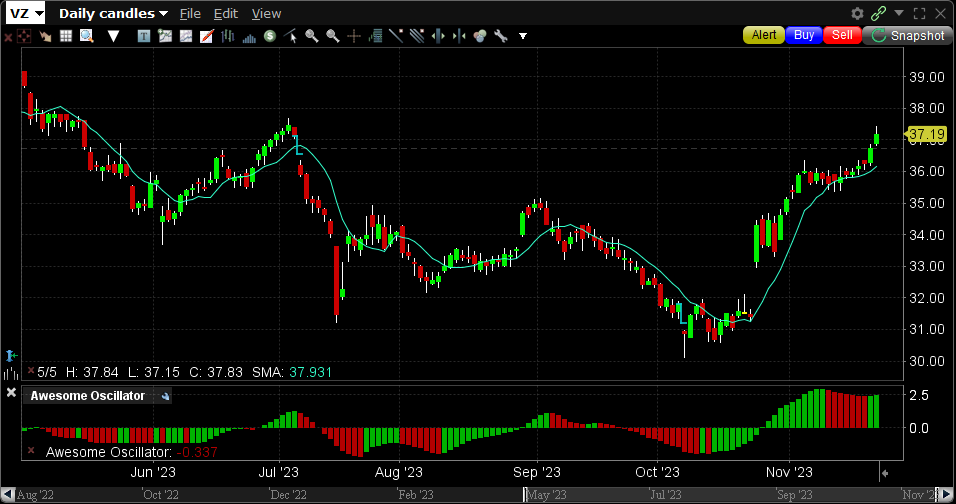
Task: Open the File menu
Action: coord(190,13)
